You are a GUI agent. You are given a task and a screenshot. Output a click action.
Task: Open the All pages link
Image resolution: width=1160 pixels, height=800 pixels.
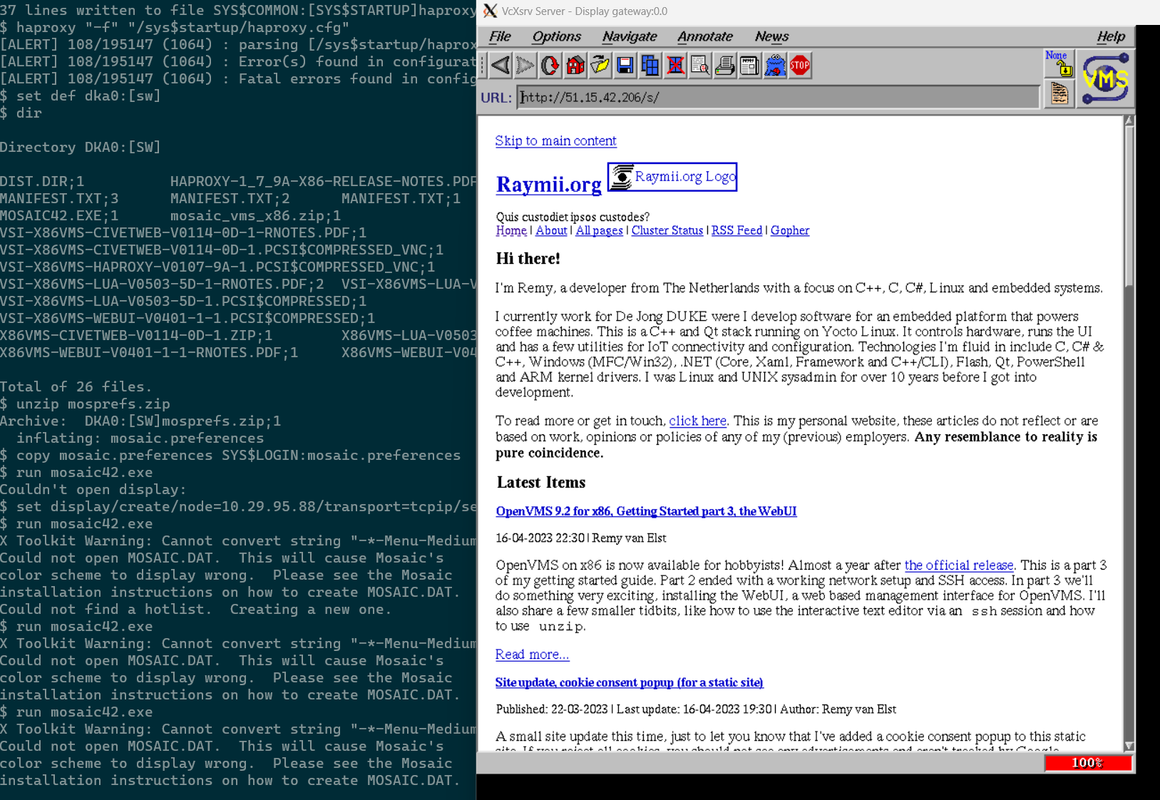pyautogui.click(x=599, y=230)
